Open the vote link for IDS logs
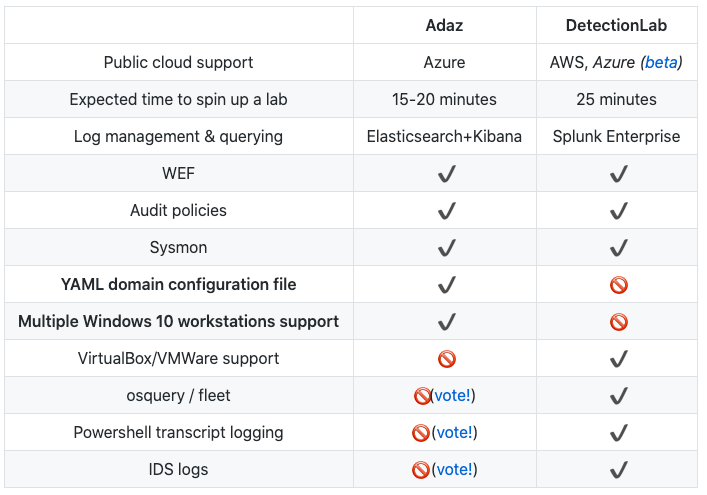Image resolution: width=707 pixels, height=495 pixels. click(x=453, y=469)
